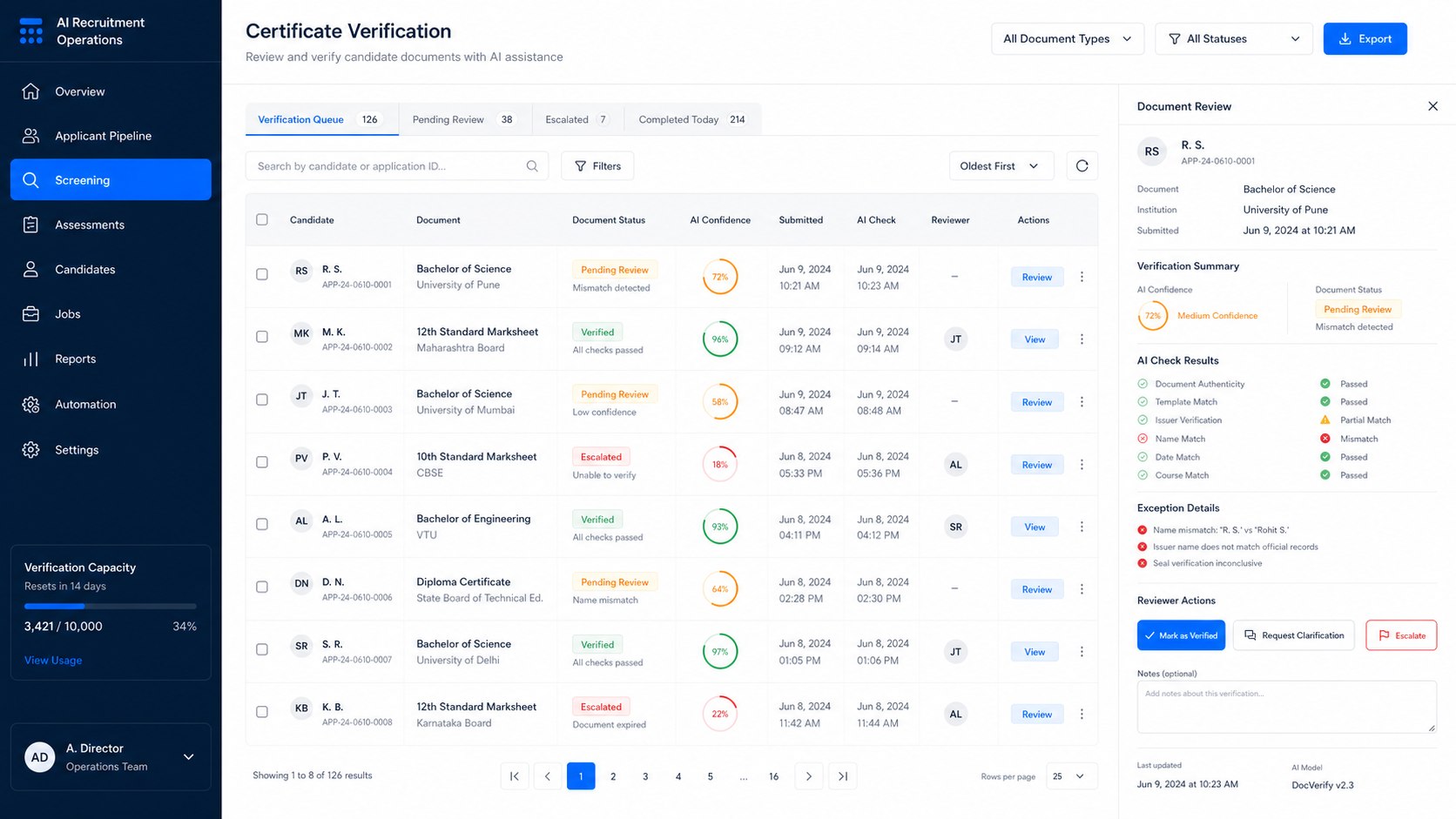Check the box for candidate M. K.
The image size is (1456, 819).
[x=262, y=337]
